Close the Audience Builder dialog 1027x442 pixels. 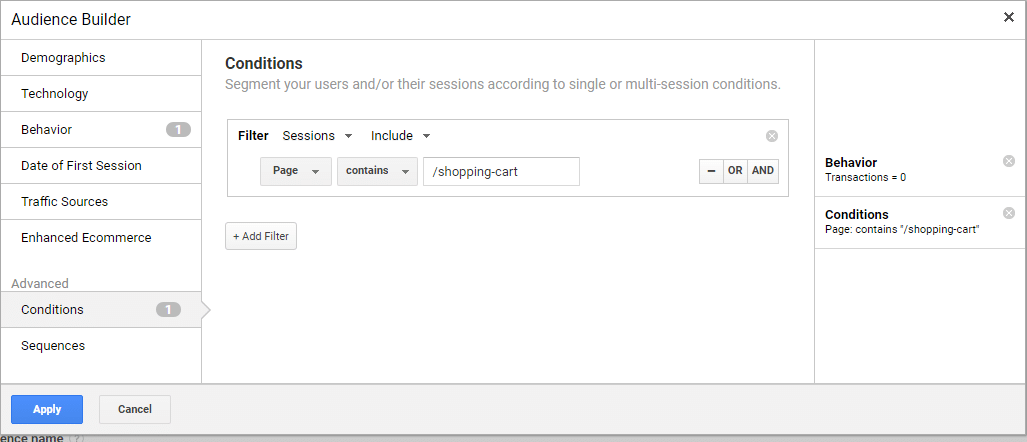coord(1009,17)
